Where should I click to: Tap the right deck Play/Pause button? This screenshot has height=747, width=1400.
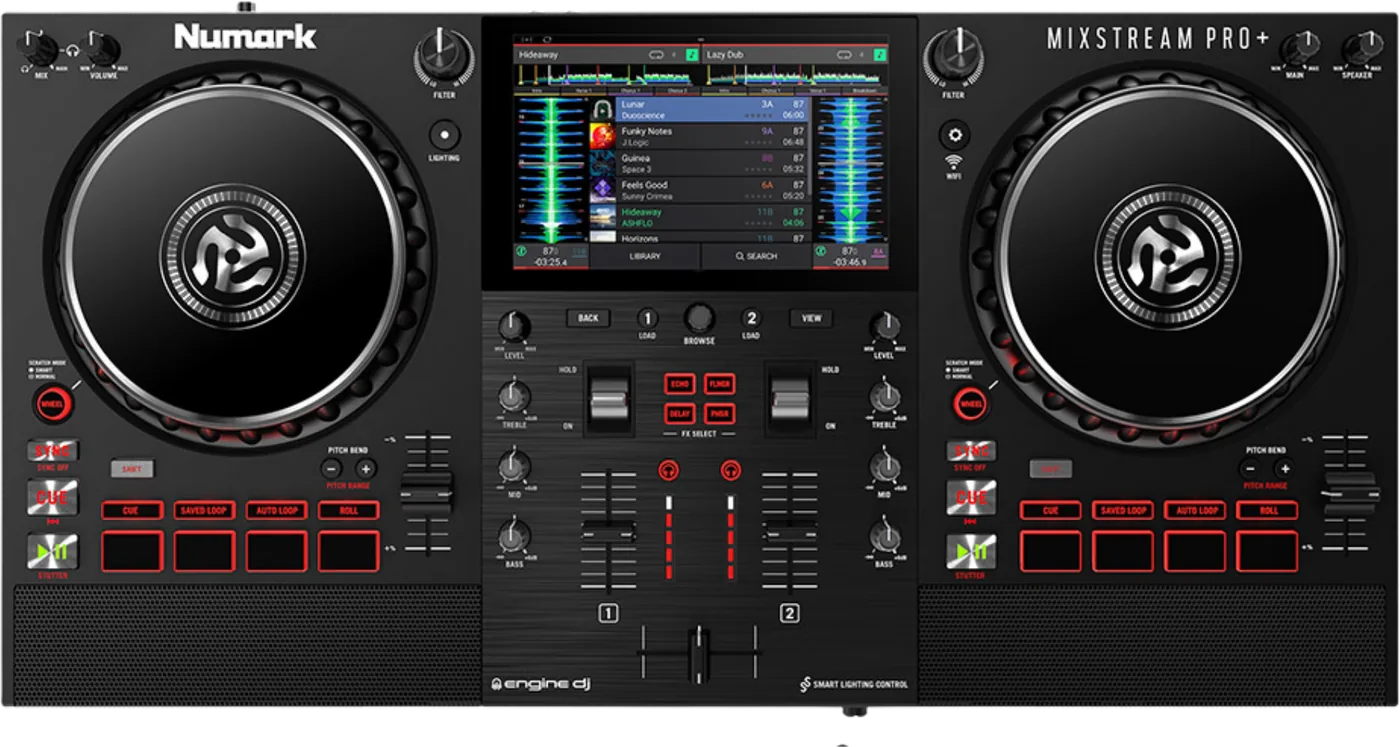coord(971,552)
